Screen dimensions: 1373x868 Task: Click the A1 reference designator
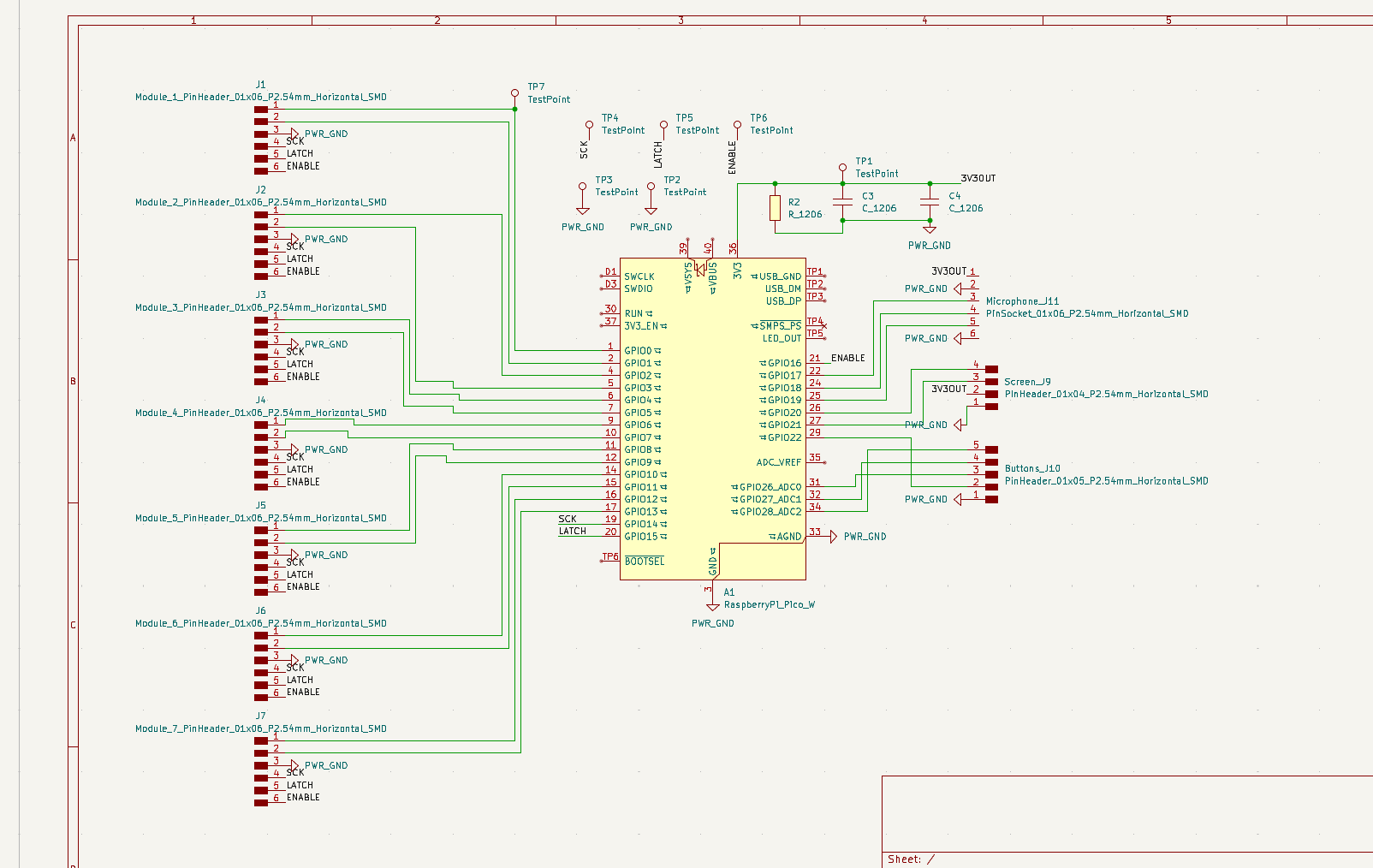coord(729,592)
